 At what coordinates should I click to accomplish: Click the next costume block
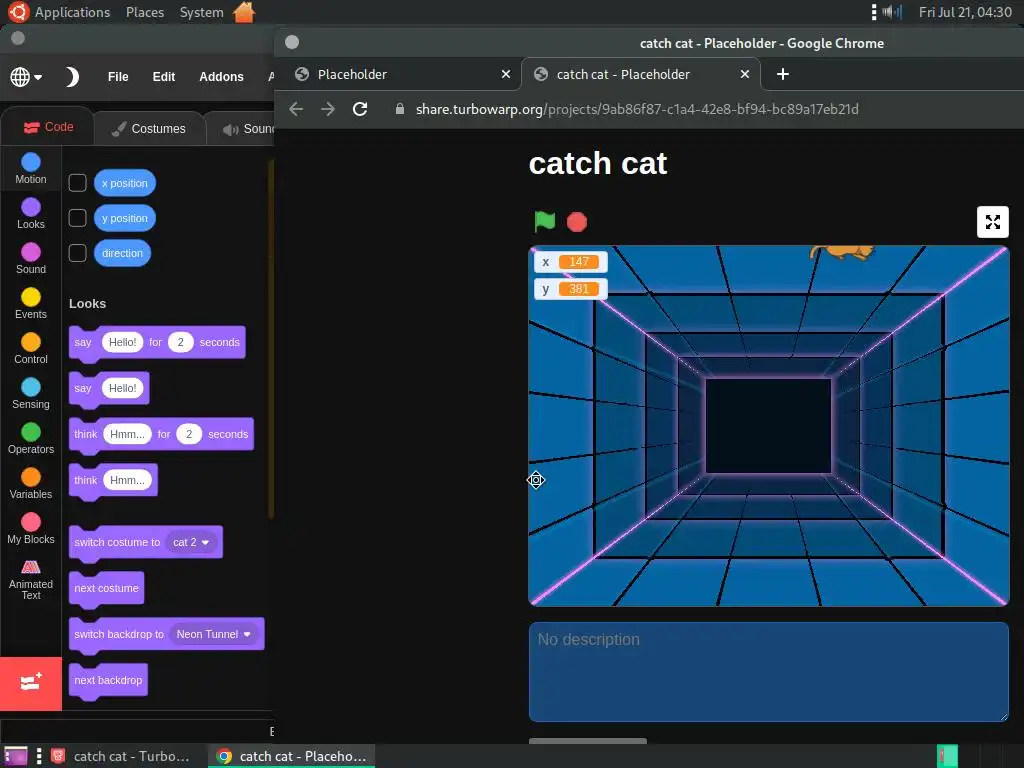(106, 588)
